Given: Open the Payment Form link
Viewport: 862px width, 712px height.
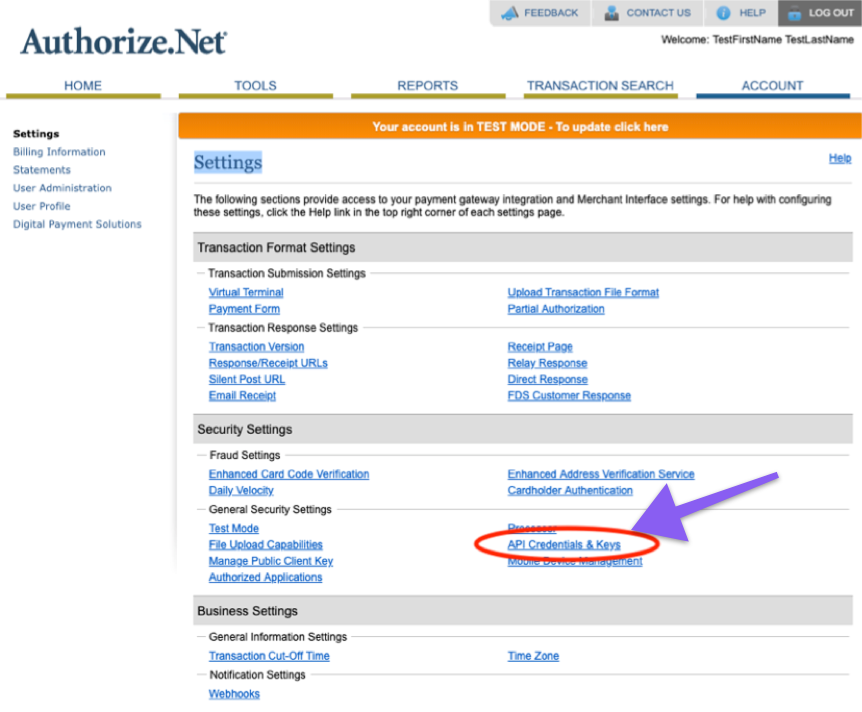Looking at the screenshot, I should click(244, 309).
